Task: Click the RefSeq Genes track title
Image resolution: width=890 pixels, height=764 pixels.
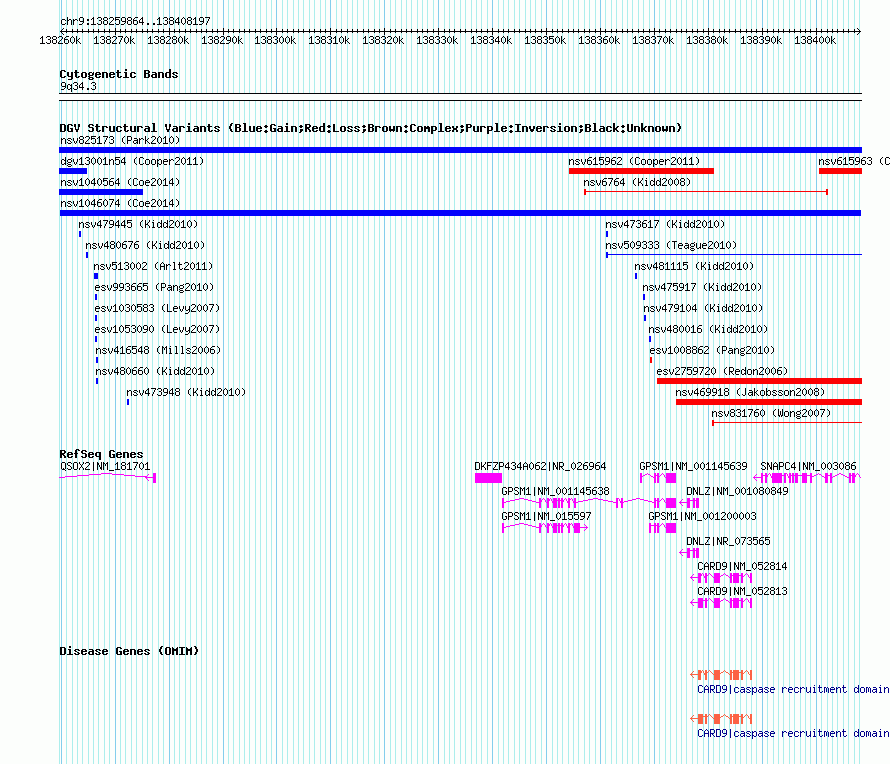Action: pyautogui.click(x=101, y=454)
